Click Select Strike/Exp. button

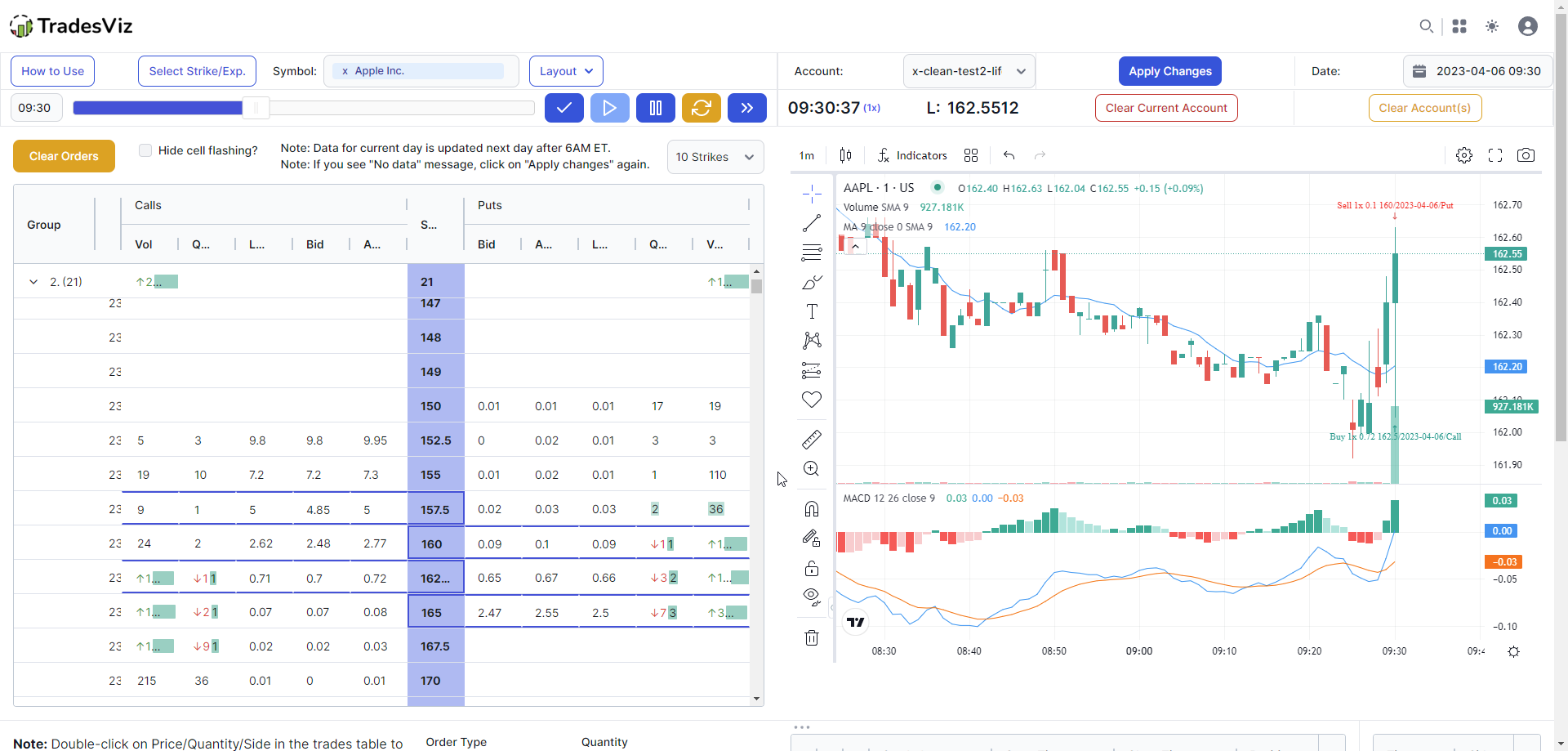[197, 71]
